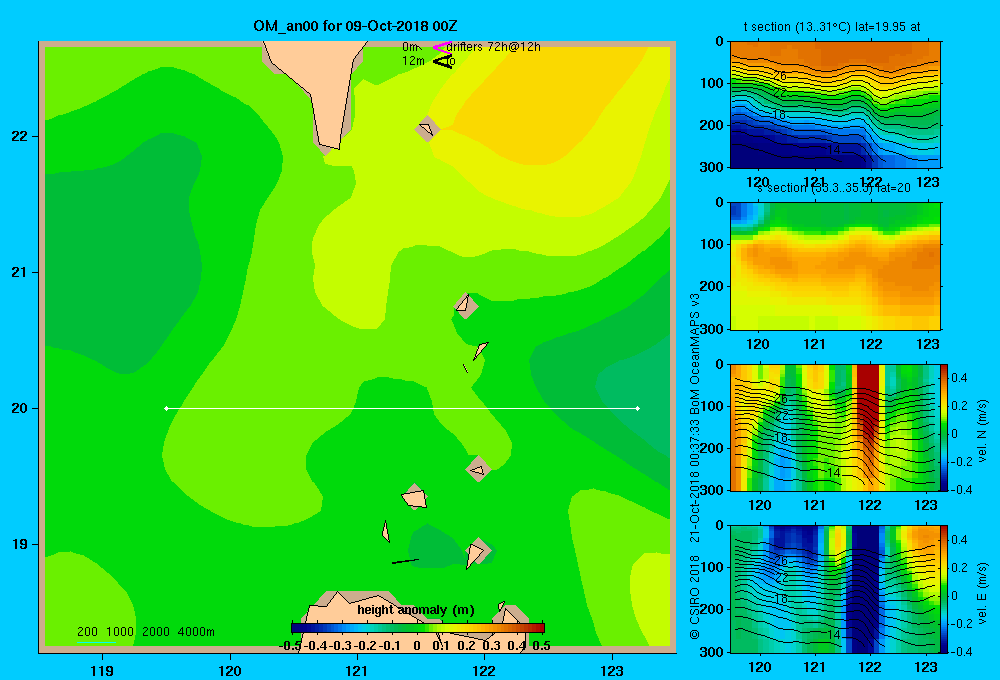Click the small island near latitude 22 east of the landmass
1000x680 pixels.
[427, 129]
